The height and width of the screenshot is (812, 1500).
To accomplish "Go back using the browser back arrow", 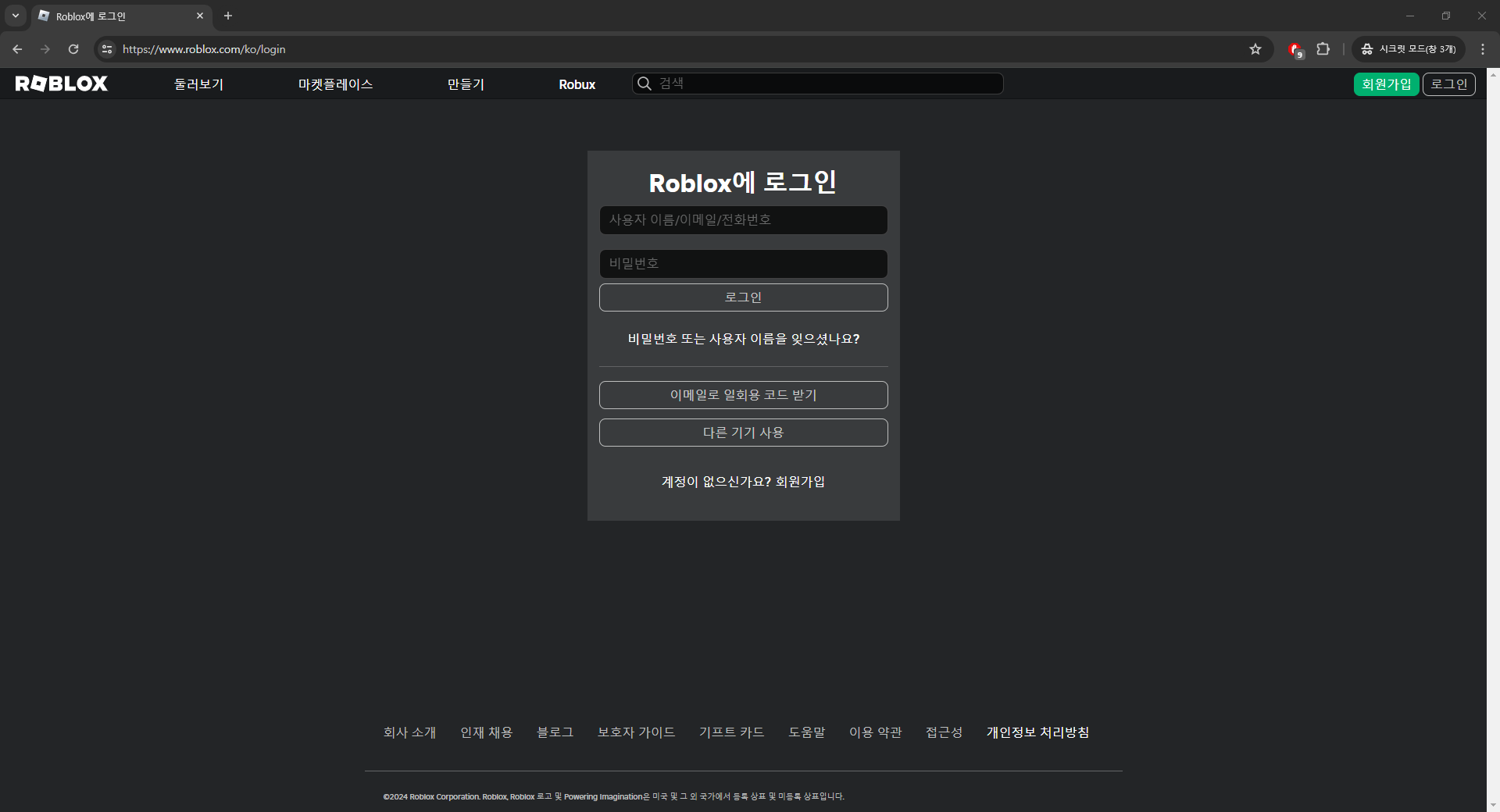I will tap(17, 49).
